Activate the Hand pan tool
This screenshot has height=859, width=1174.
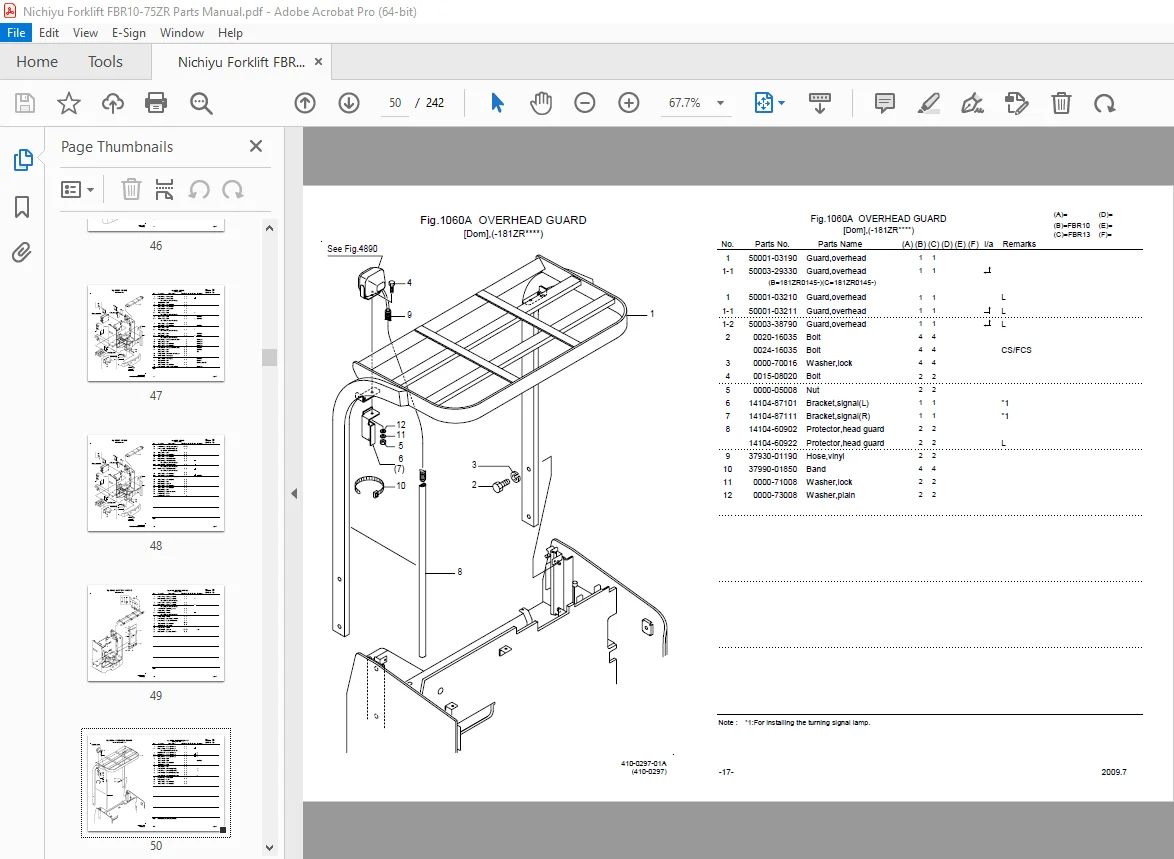[x=541, y=103]
